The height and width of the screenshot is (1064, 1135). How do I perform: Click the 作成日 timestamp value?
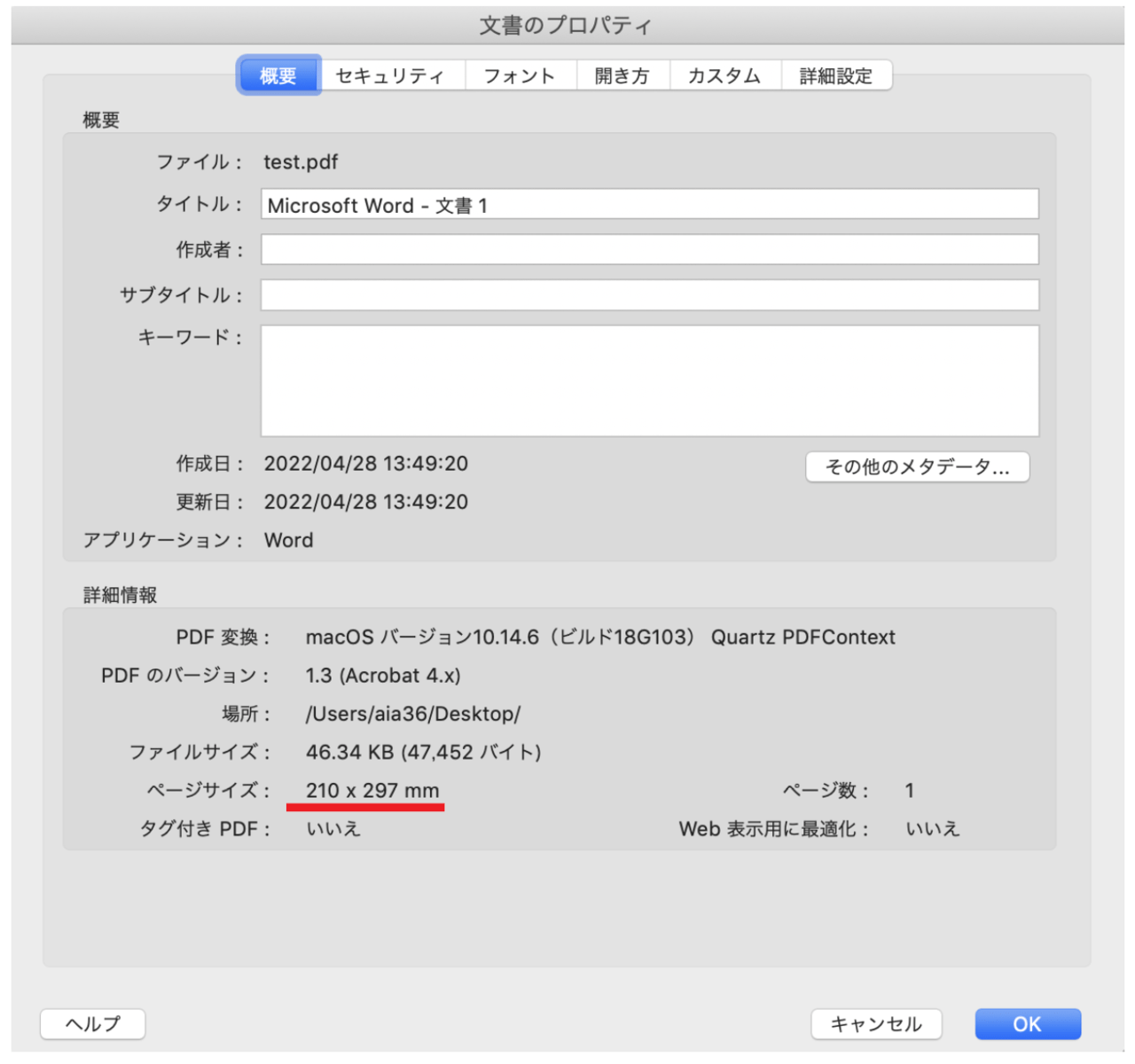pos(365,464)
